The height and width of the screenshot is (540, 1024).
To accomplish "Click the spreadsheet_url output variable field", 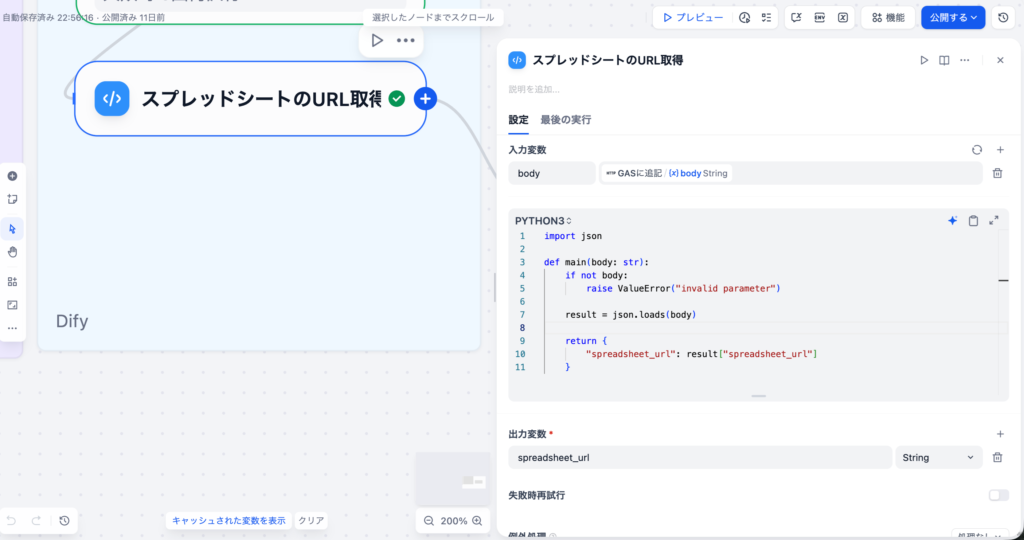I will [700, 457].
